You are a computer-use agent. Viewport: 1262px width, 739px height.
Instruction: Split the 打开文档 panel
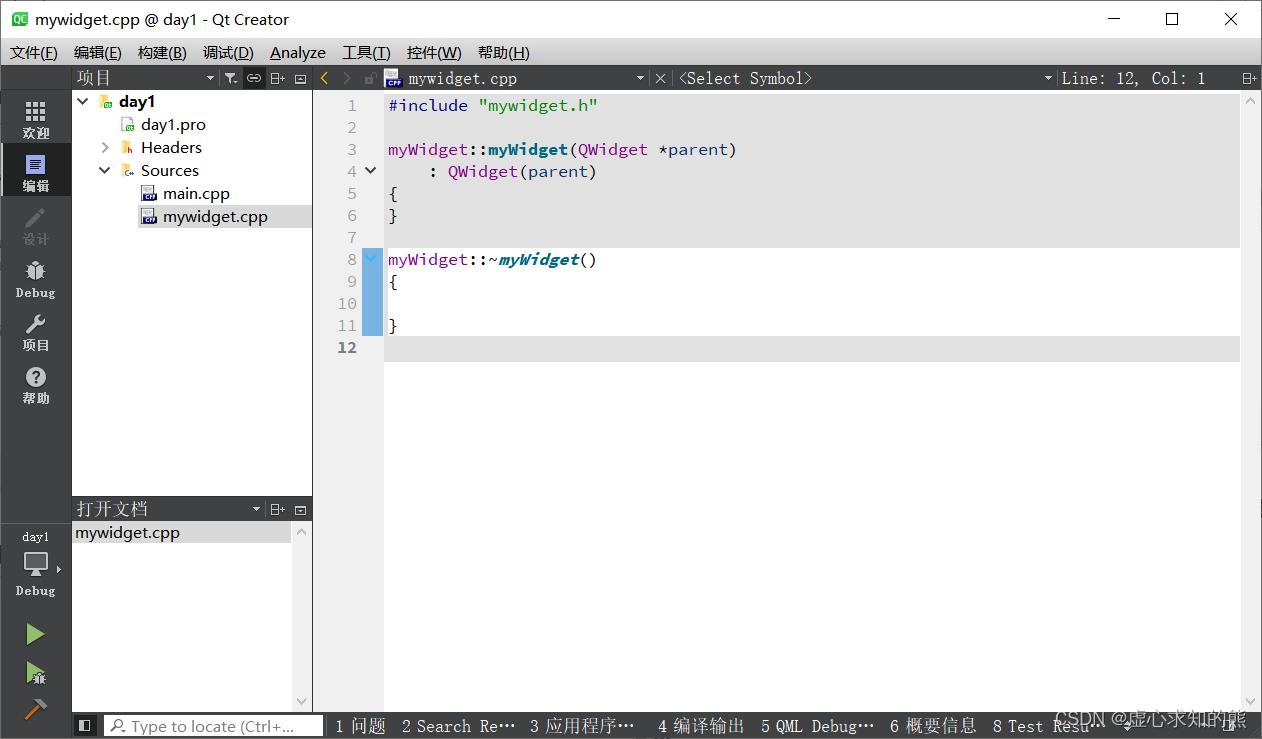coord(278,509)
